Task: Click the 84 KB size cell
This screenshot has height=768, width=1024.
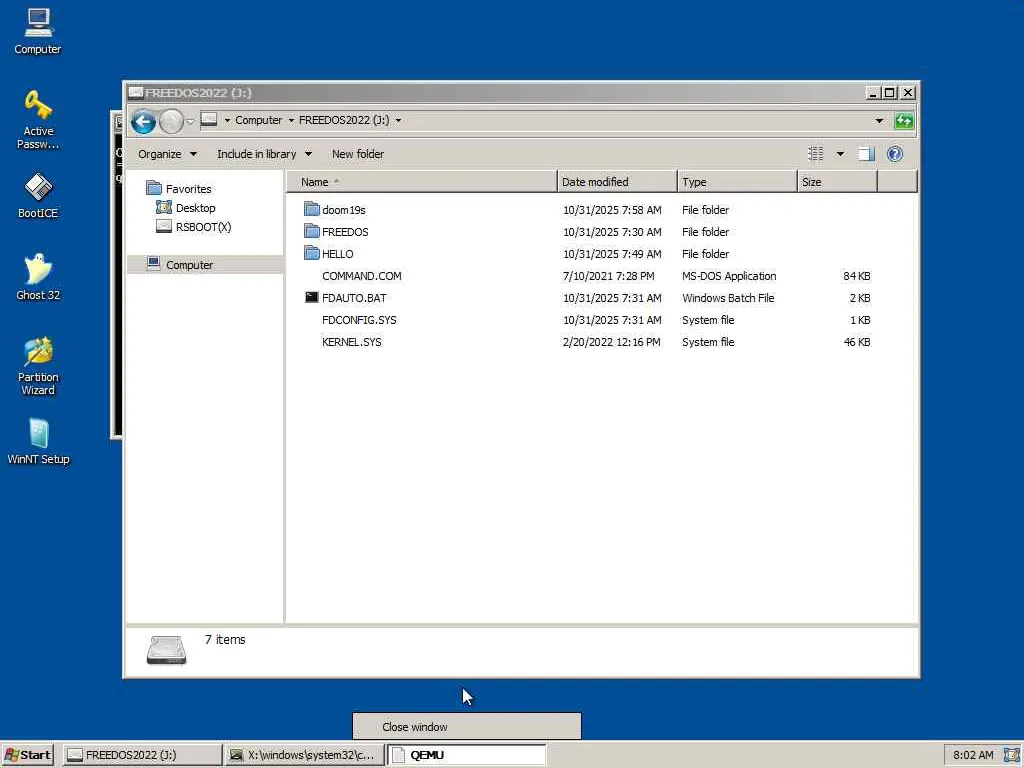Action: tap(857, 276)
